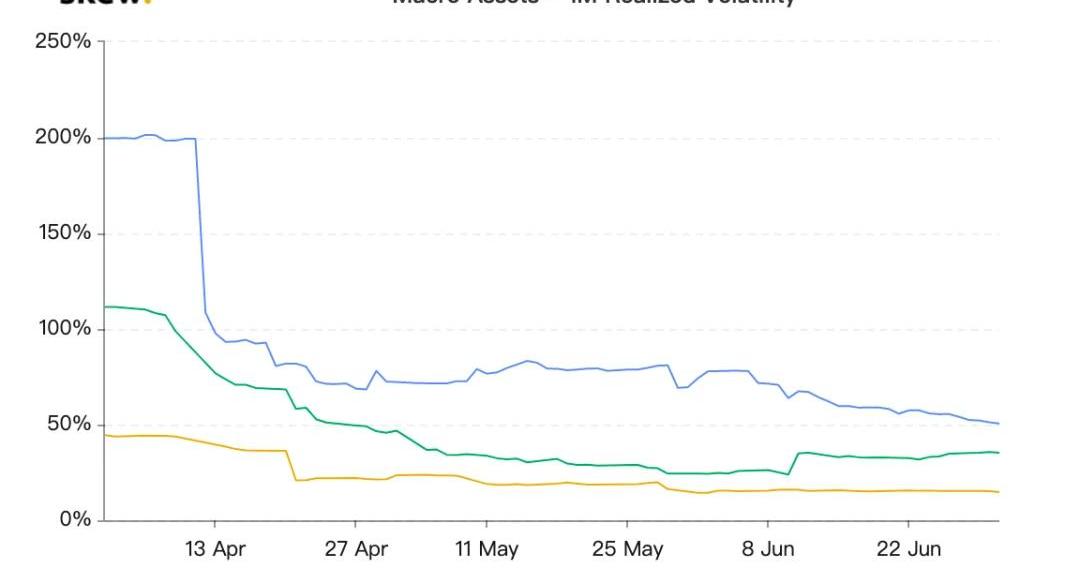Select the 25 May date label
1080x568 pixels.
626,549
